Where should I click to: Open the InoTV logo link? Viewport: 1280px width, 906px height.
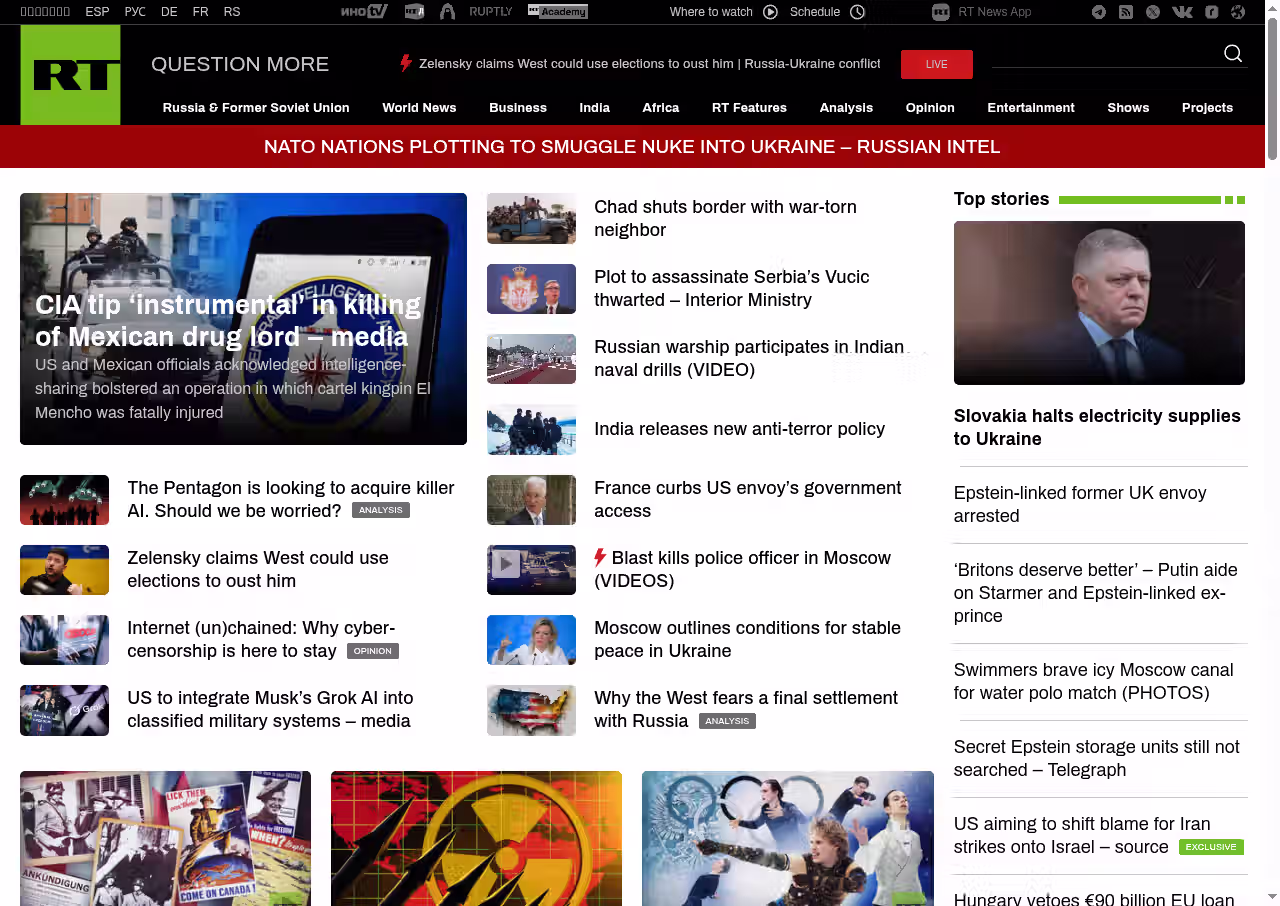tap(364, 12)
